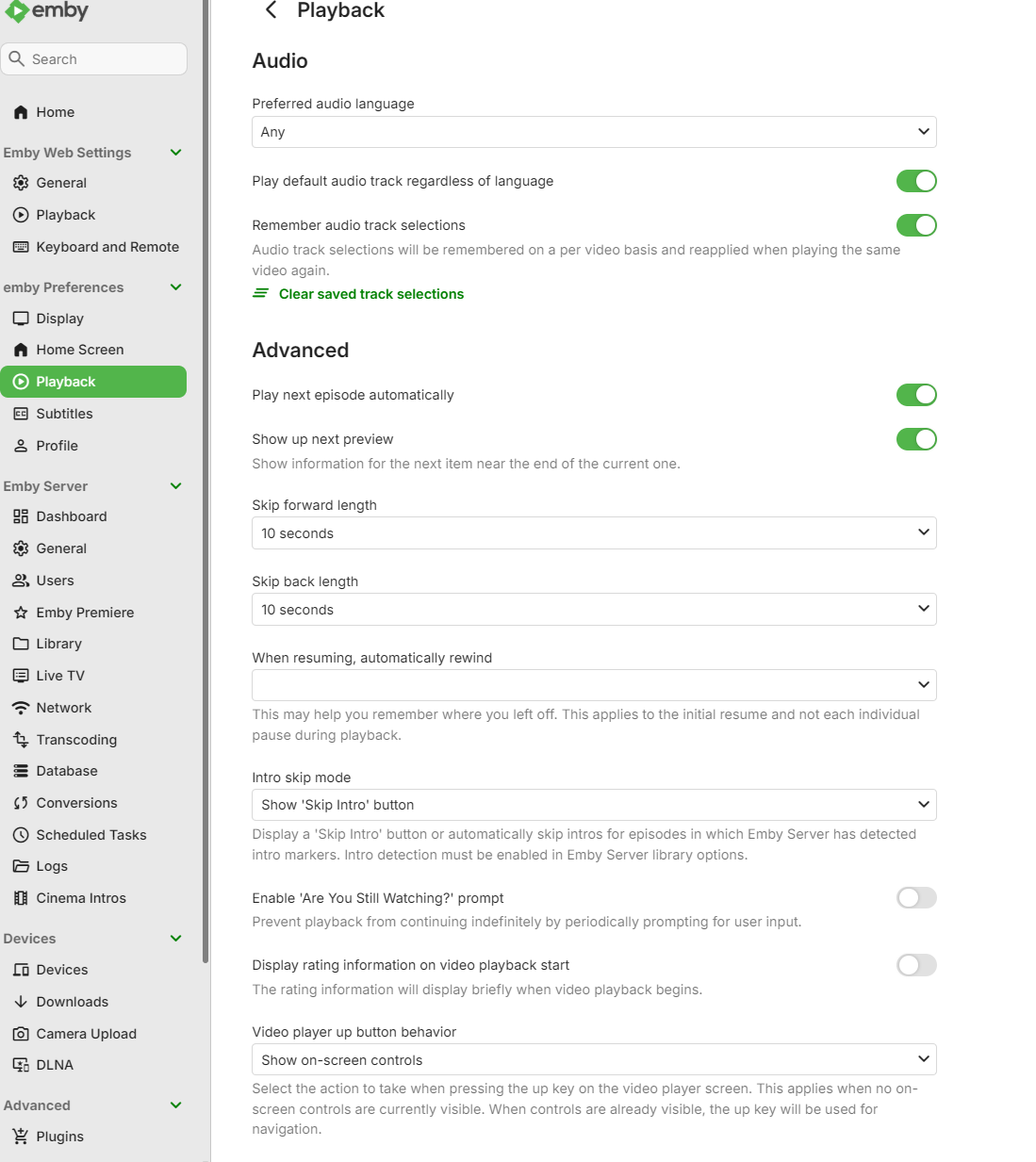Image resolution: width=1036 pixels, height=1162 pixels.
Task: Click Clear saved track selections link
Action: click(x=370, y=294)
